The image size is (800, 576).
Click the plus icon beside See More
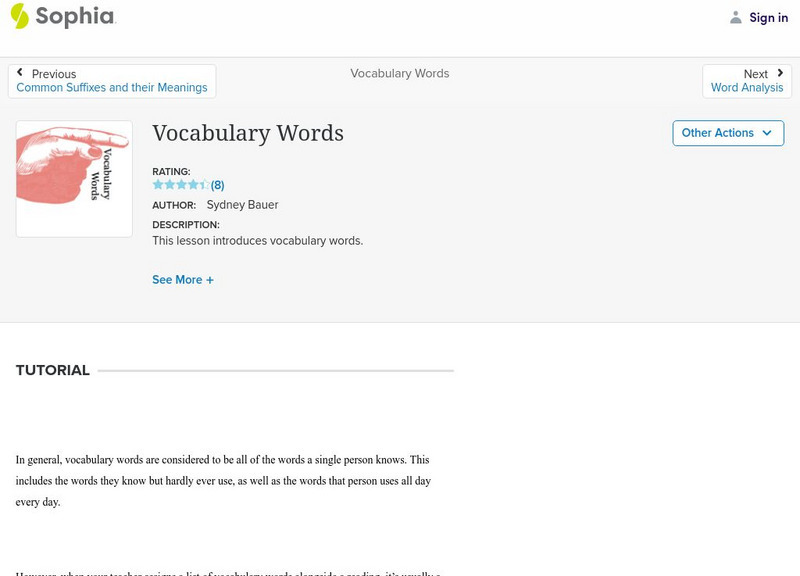tap(210, 280)
